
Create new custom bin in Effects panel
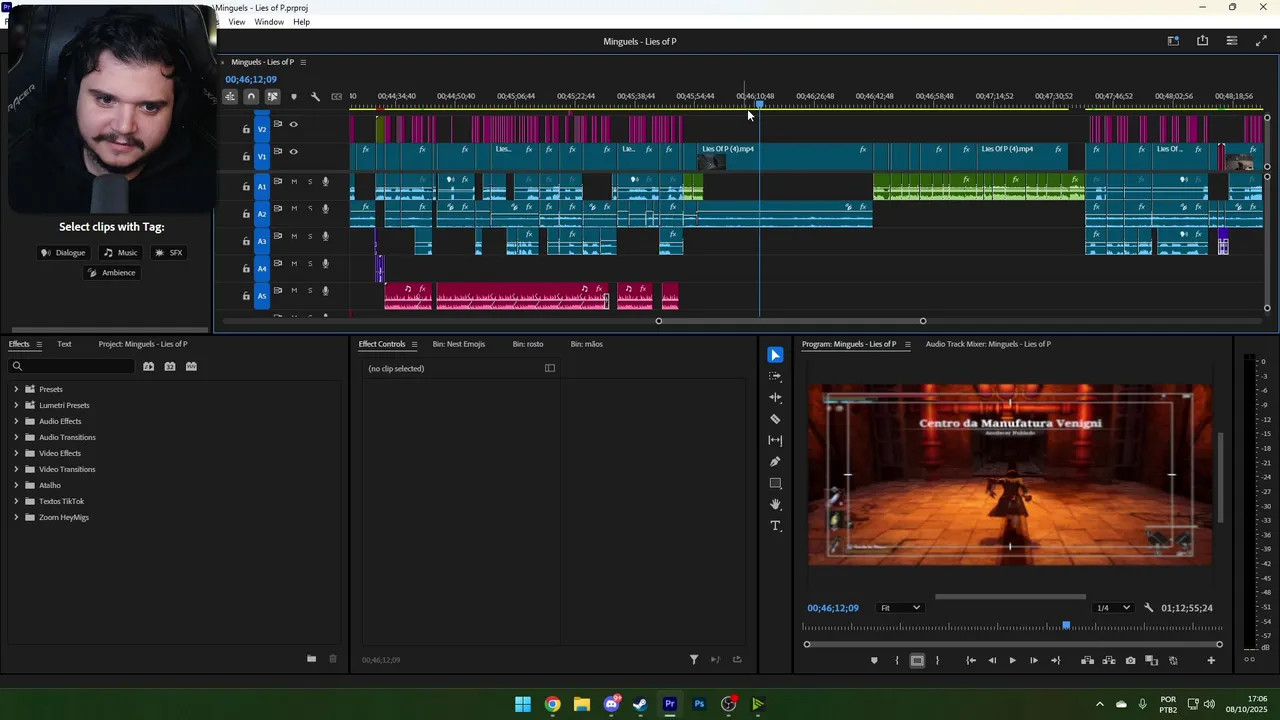(311, 659)
